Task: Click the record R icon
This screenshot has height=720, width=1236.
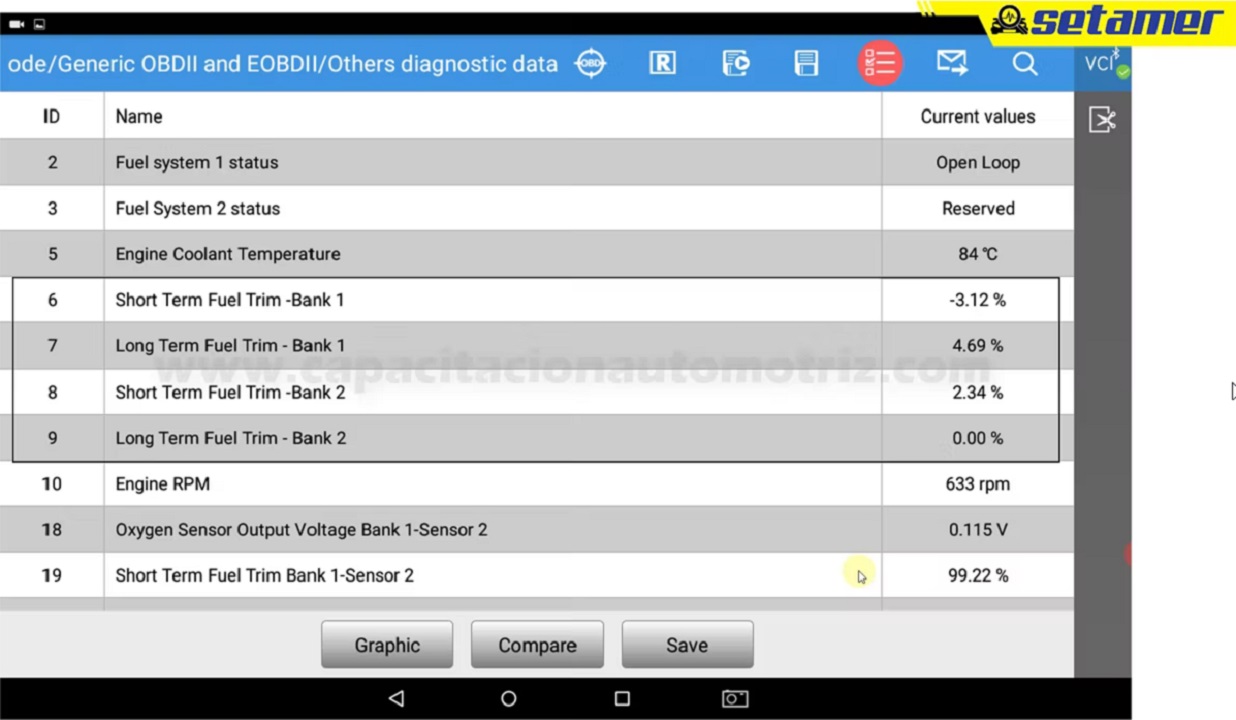Action: pyautogui.click(x=662, y=63)
